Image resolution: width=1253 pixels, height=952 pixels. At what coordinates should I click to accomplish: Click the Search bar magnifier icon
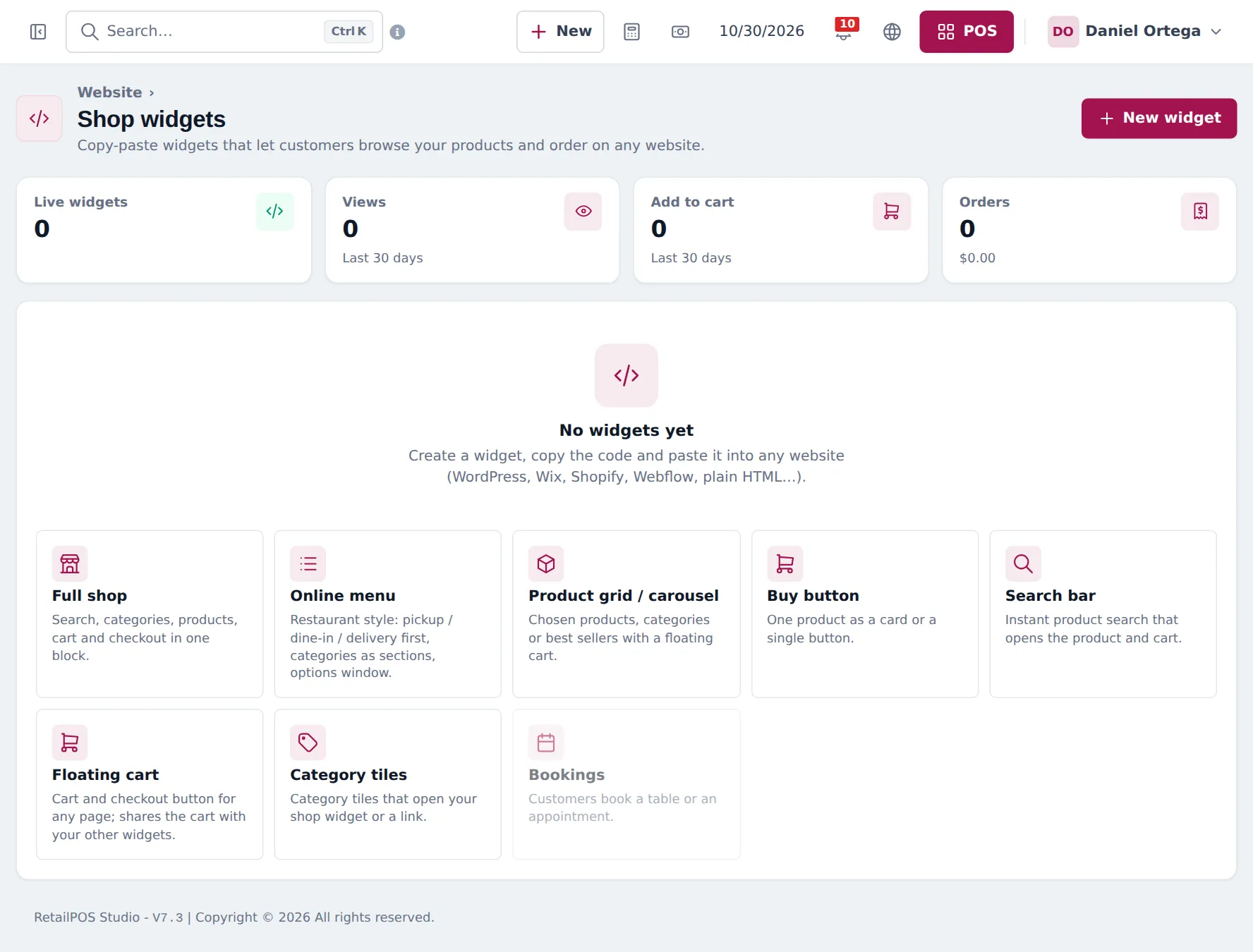pos(1023,563)
